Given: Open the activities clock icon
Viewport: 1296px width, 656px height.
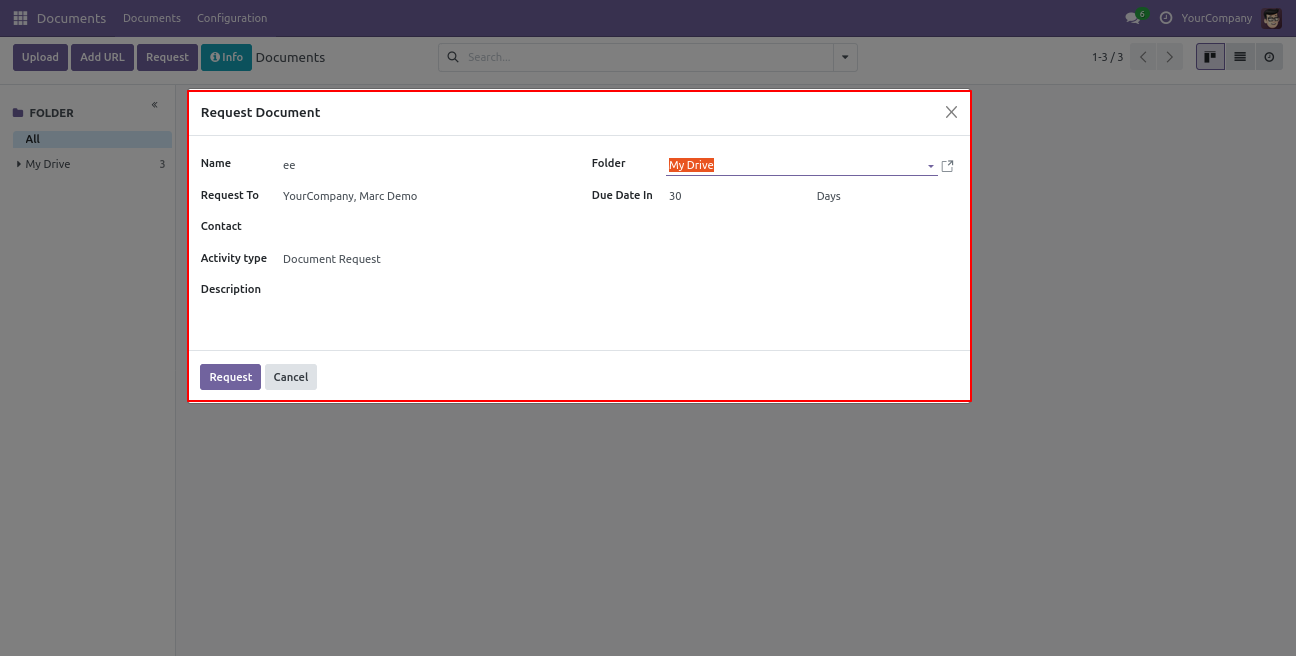Looking at the screenshot, I should click(x=1166, y=18).
